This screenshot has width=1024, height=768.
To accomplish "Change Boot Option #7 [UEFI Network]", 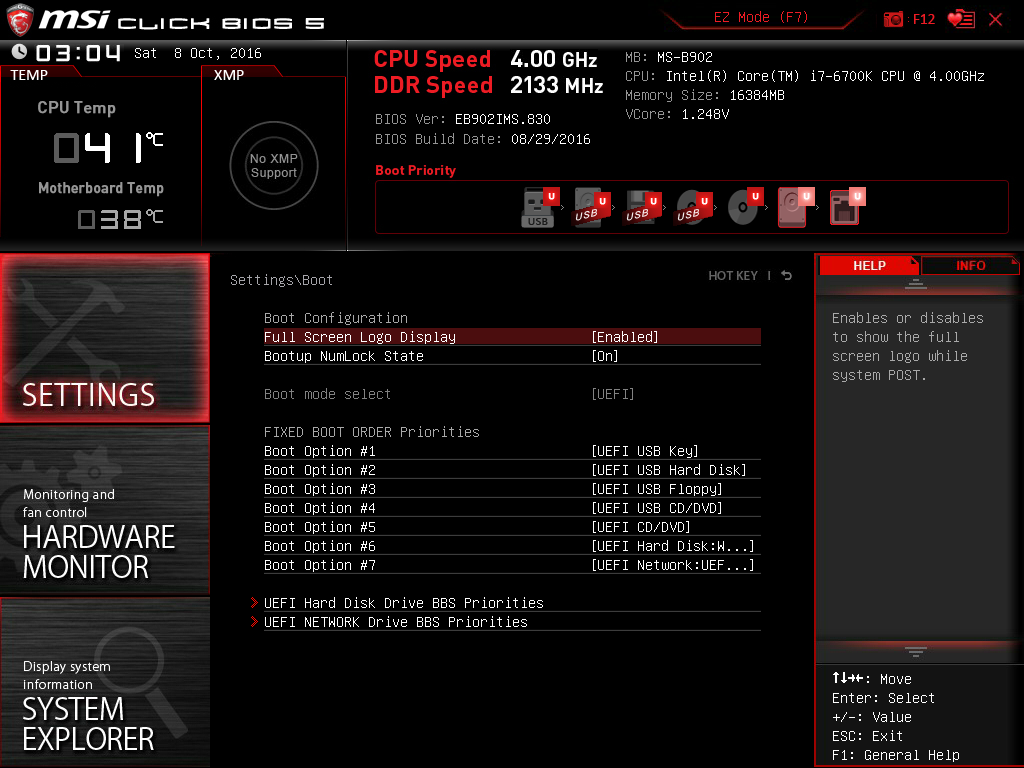I will [x=512, y=564].
